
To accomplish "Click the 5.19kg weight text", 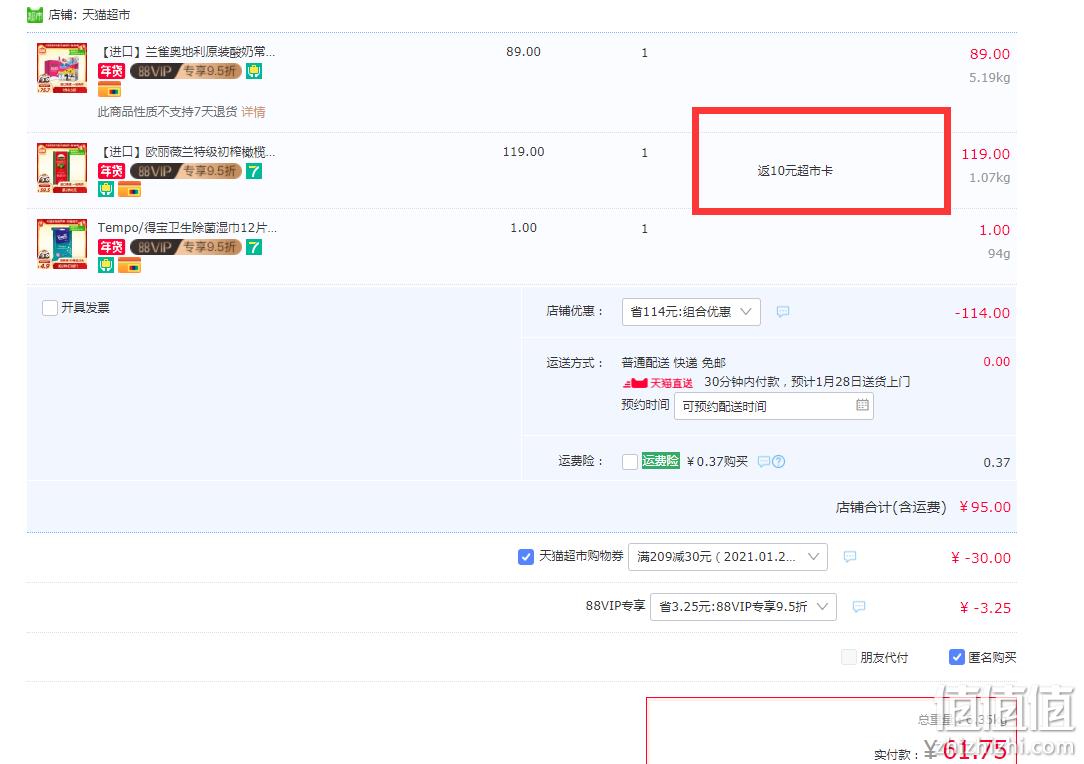I will coord(989,77).
